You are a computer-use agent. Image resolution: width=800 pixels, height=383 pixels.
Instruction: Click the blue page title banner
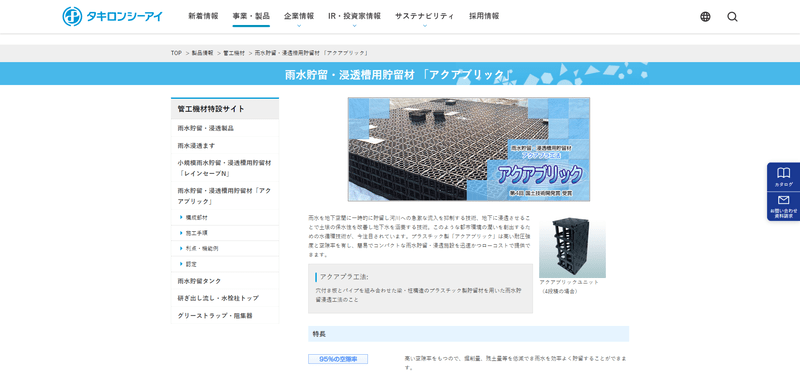[x=400, y=74]
